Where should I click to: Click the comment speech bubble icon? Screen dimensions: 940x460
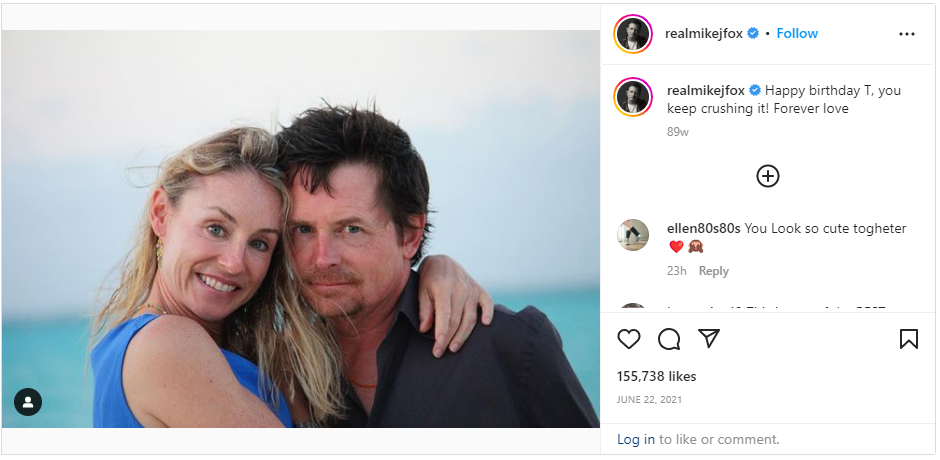pyautogui.click(x=669, y=339)
